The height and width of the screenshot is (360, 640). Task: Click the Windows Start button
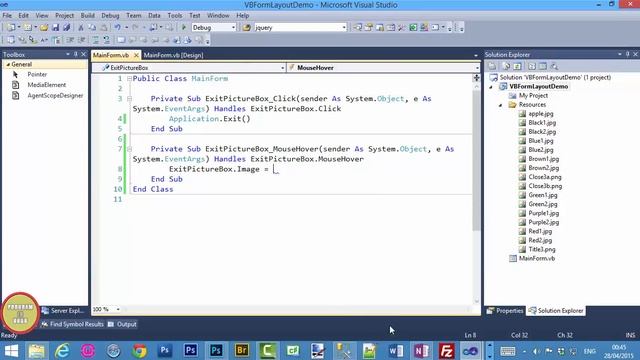(x=11, y=351)
